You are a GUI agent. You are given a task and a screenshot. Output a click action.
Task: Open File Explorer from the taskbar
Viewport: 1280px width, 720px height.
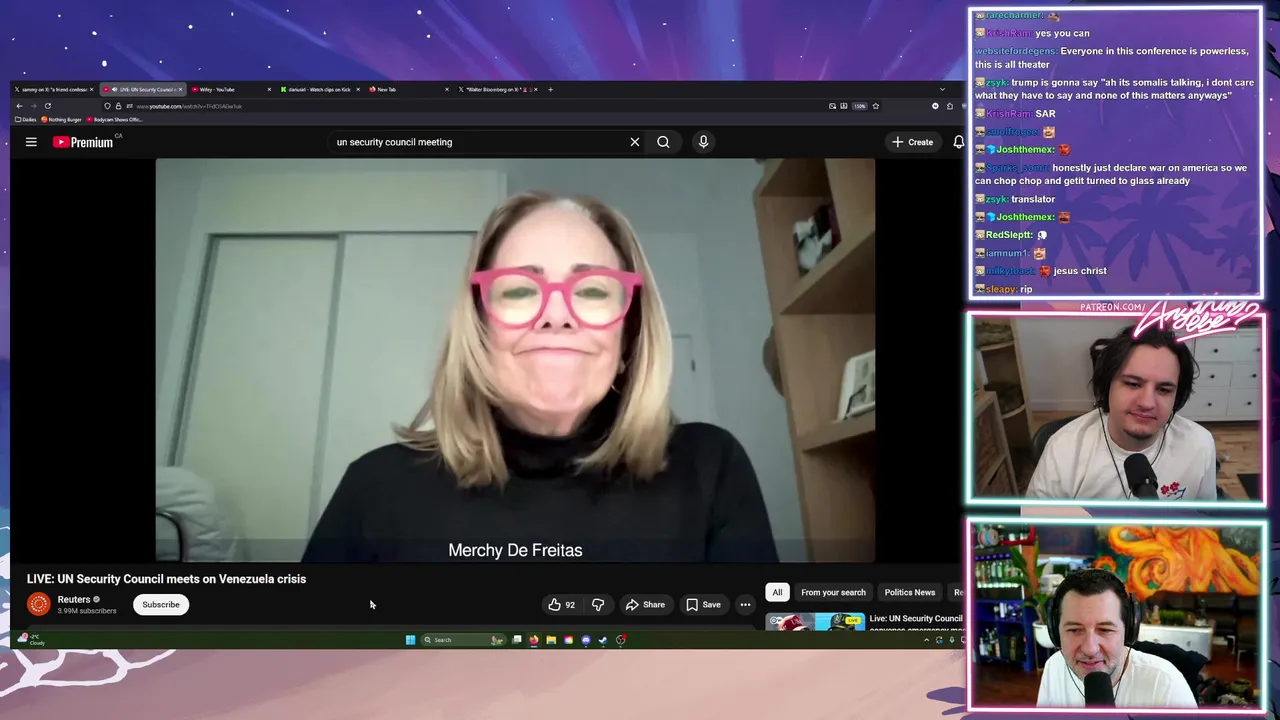pos(550,640)
